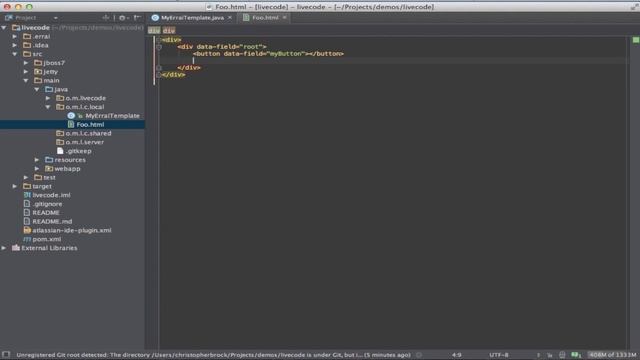The image size is (640, 360).
Task: Close the MyErraiTemplate.java tab
Action: coord(230,18)
